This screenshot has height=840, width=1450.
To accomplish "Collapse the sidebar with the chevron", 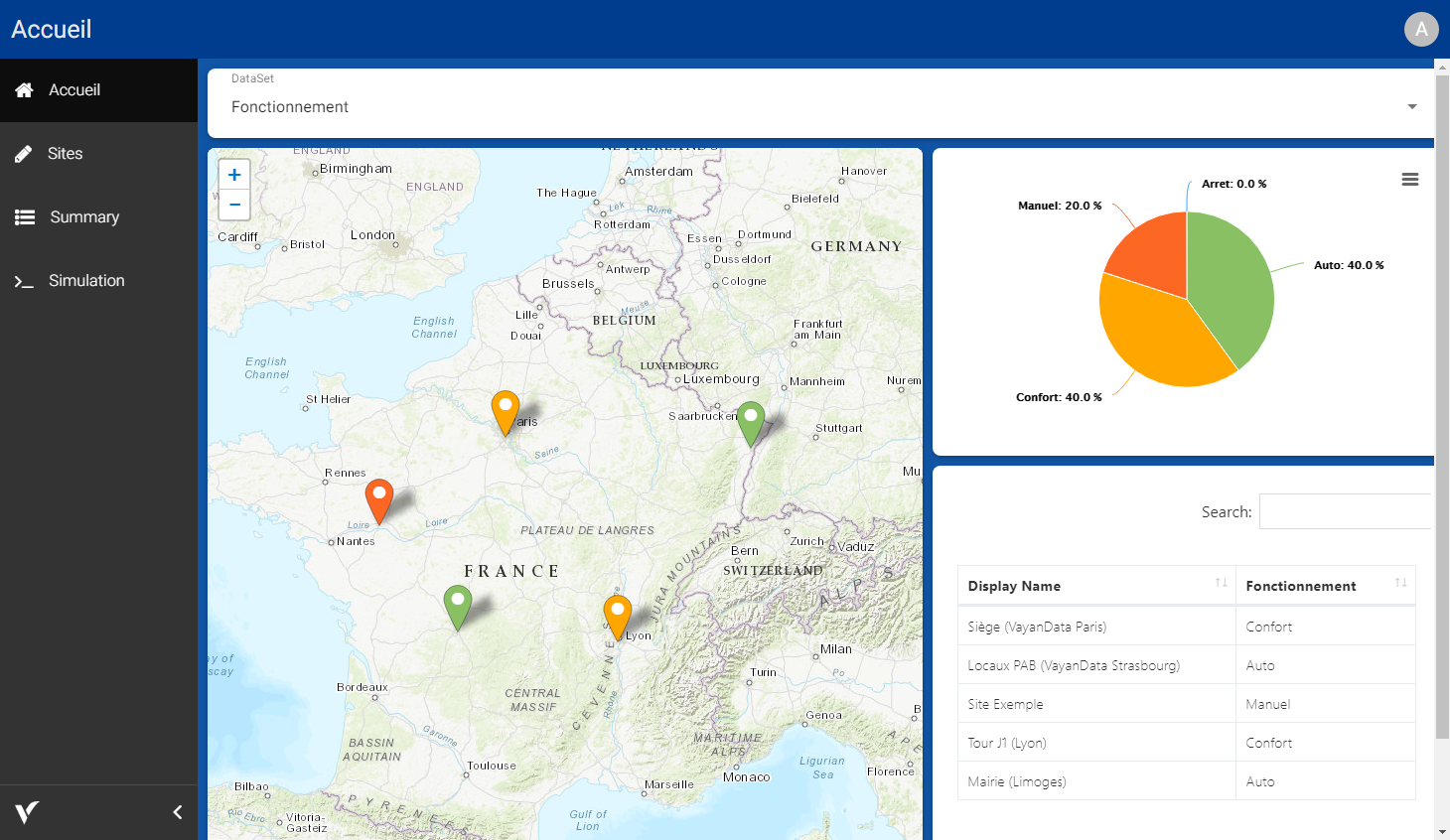I will 178,812.
